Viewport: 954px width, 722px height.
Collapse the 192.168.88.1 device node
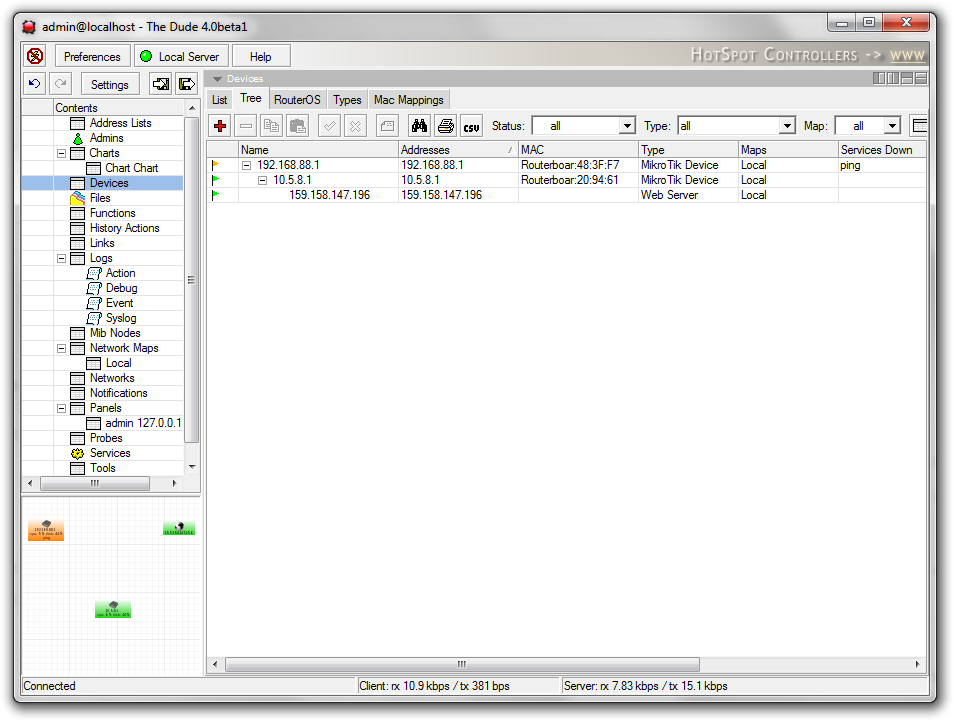246,165
